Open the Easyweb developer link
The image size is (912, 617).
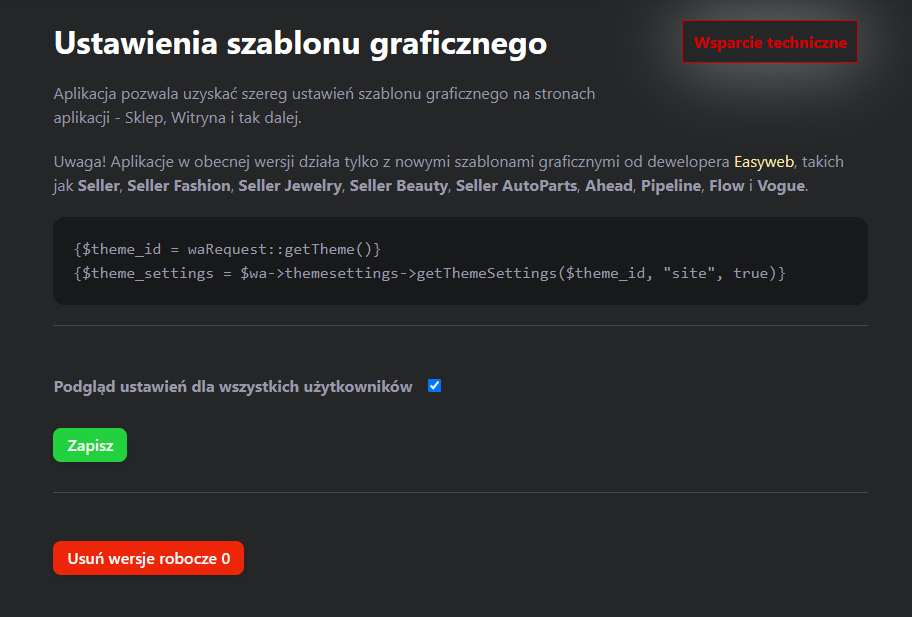pyautogui.click(x=763, y=161)
